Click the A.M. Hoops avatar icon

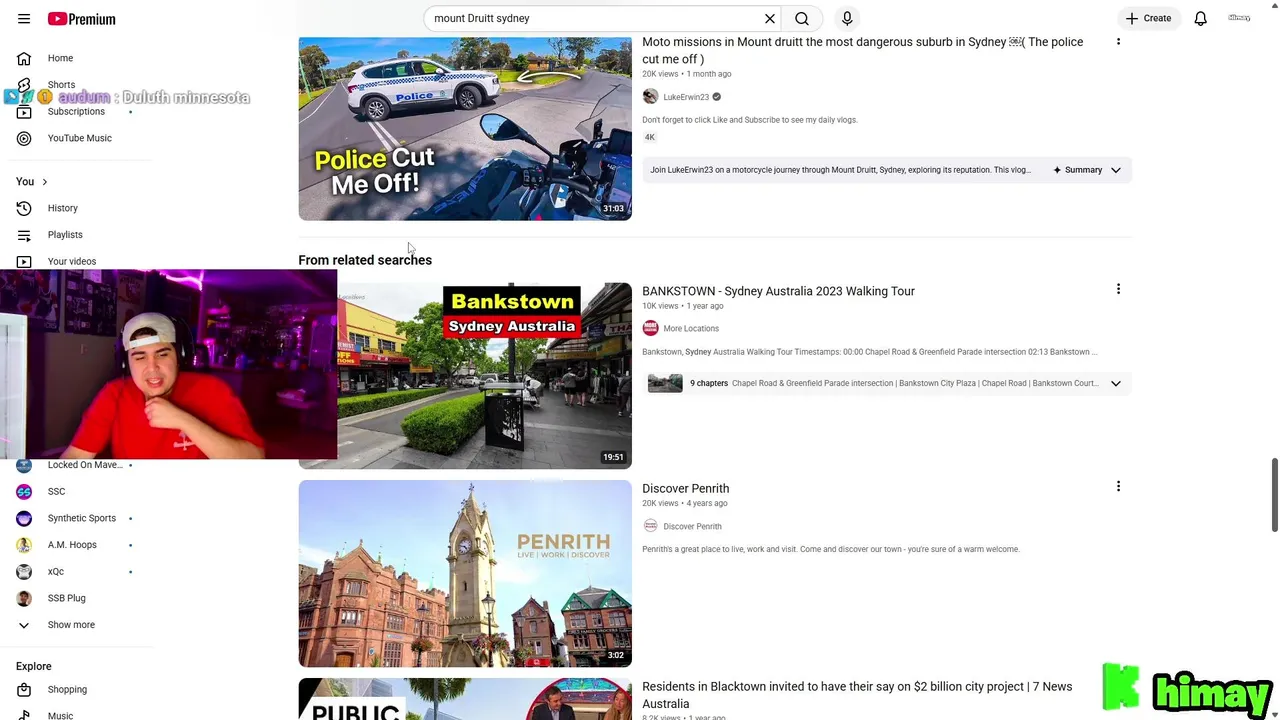pyautogui.click(x=24, y=545)
